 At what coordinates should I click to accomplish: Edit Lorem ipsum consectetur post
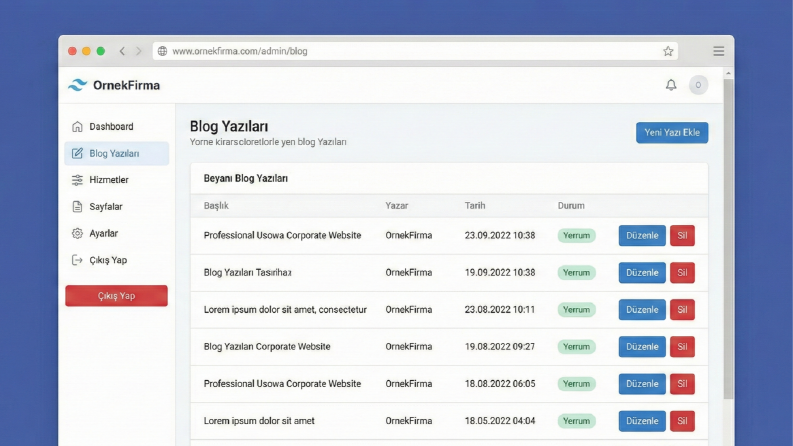pos(642,309)
